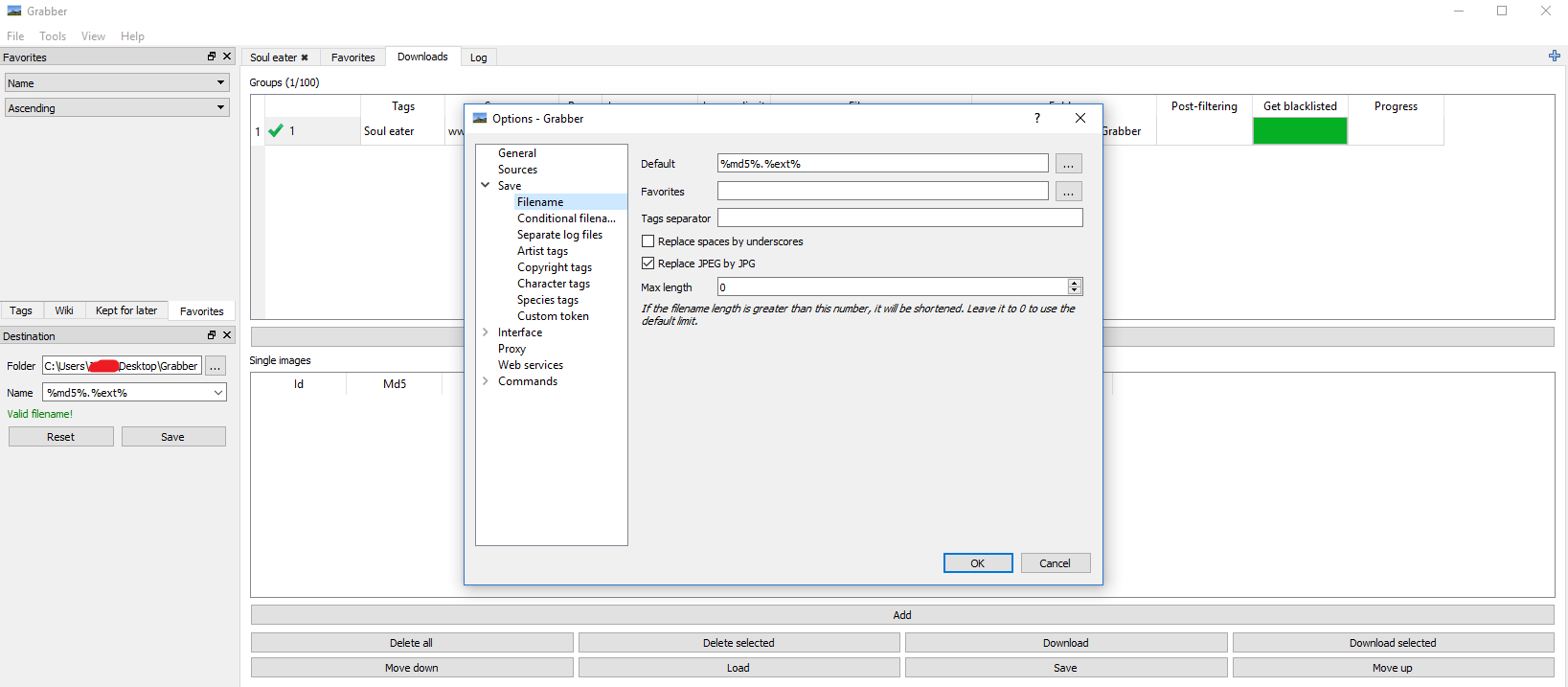The width and height of the screenshot is (1568, 687).
Task: Close the Options dialog with X
Action: (1079, 118)
